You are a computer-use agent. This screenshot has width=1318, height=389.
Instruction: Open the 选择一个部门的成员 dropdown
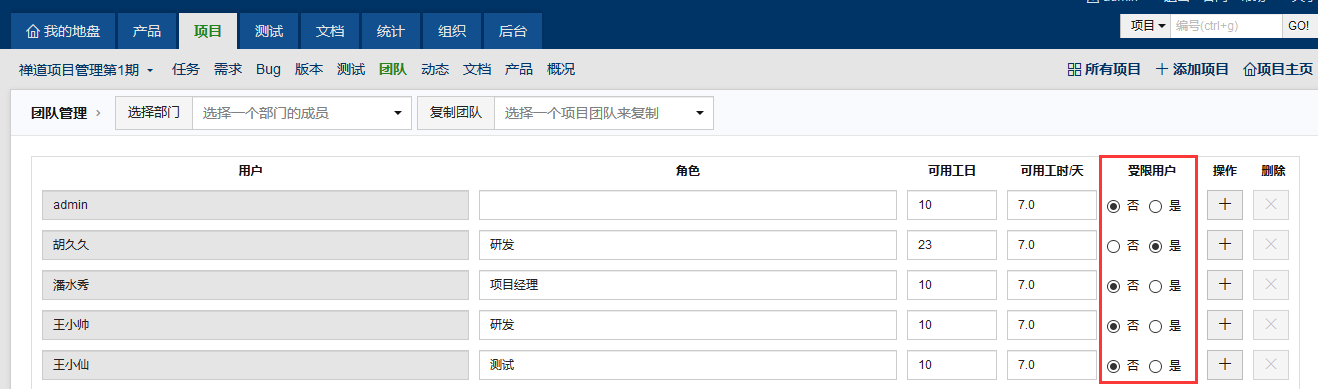[x=302, y=113]
